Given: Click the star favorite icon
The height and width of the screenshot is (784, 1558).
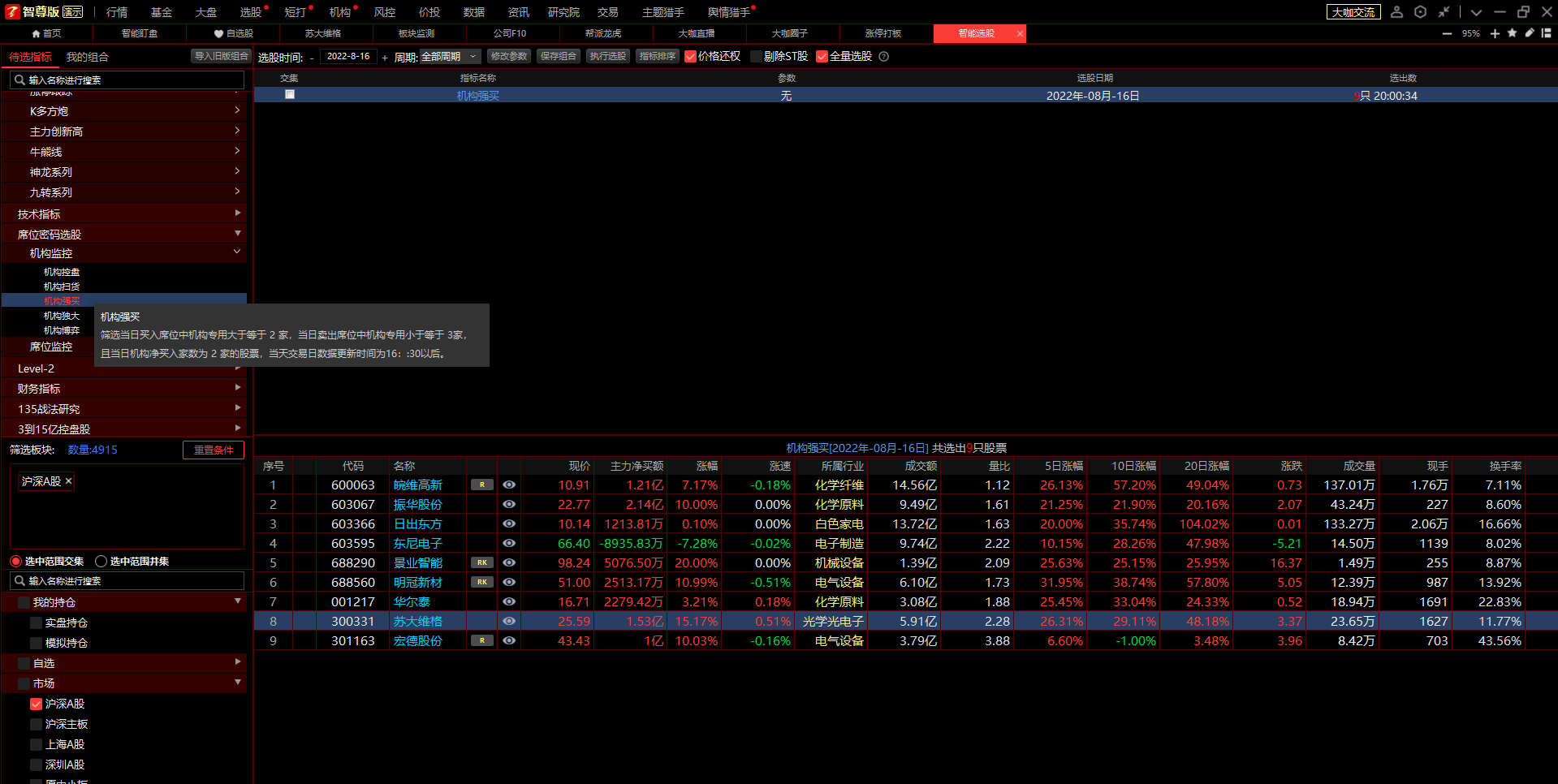Looking at the screenshot, I should point(1512,33).
